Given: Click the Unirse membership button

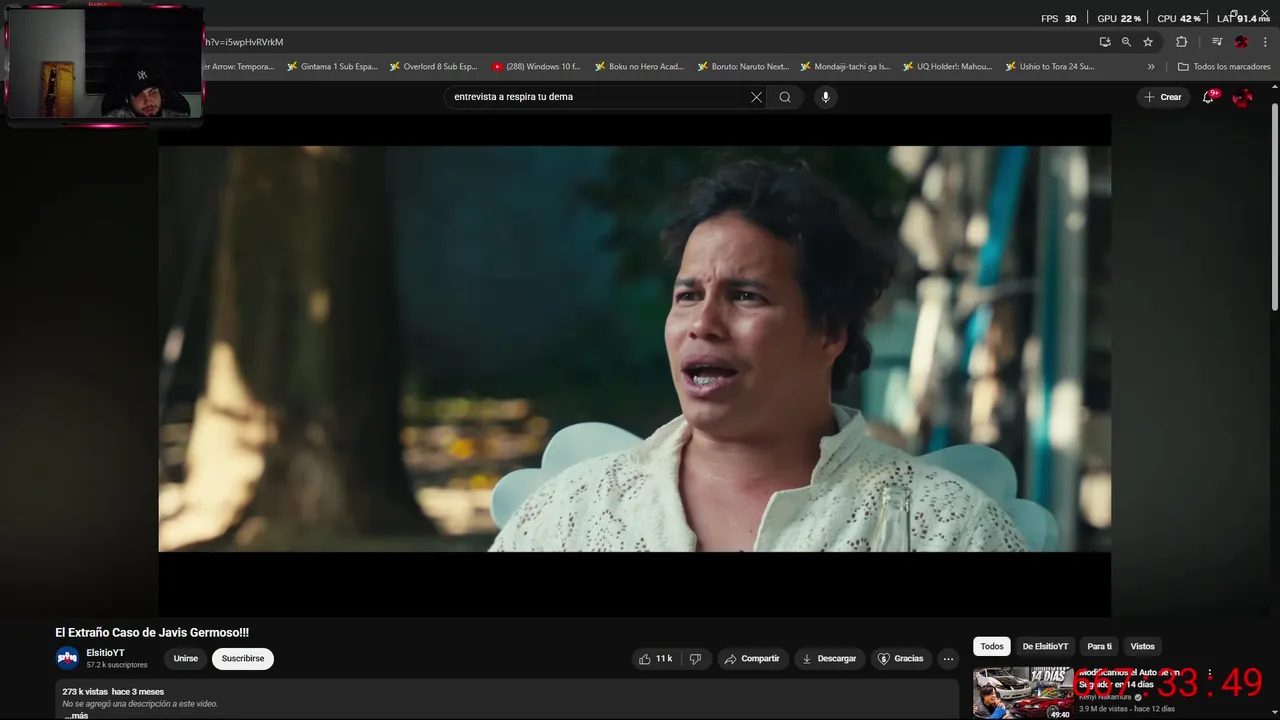Looking at the screenshot, I should (186, 659).
